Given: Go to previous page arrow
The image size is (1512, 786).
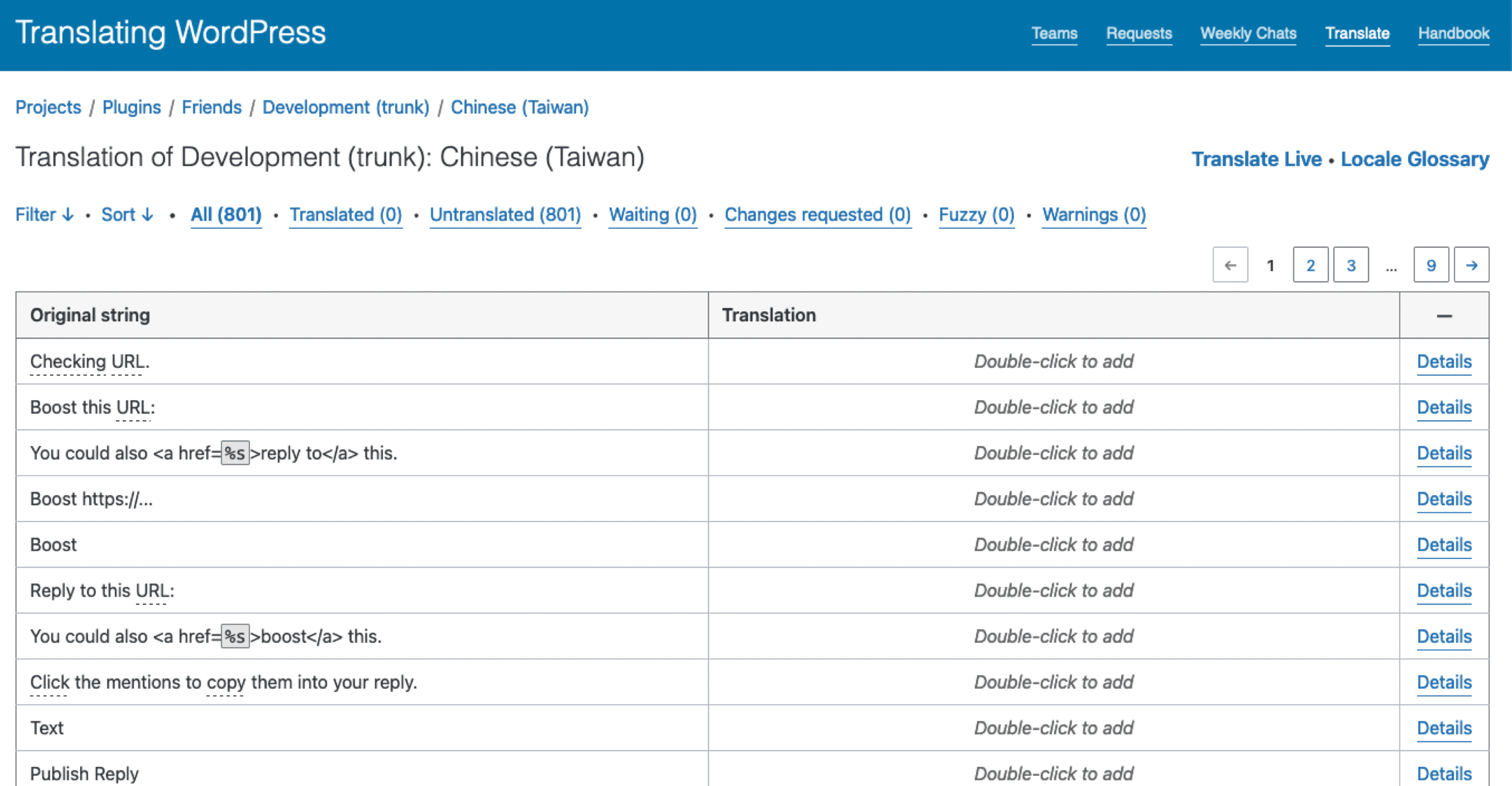Looking at the screenshot, I should (x=1230, y=265).
